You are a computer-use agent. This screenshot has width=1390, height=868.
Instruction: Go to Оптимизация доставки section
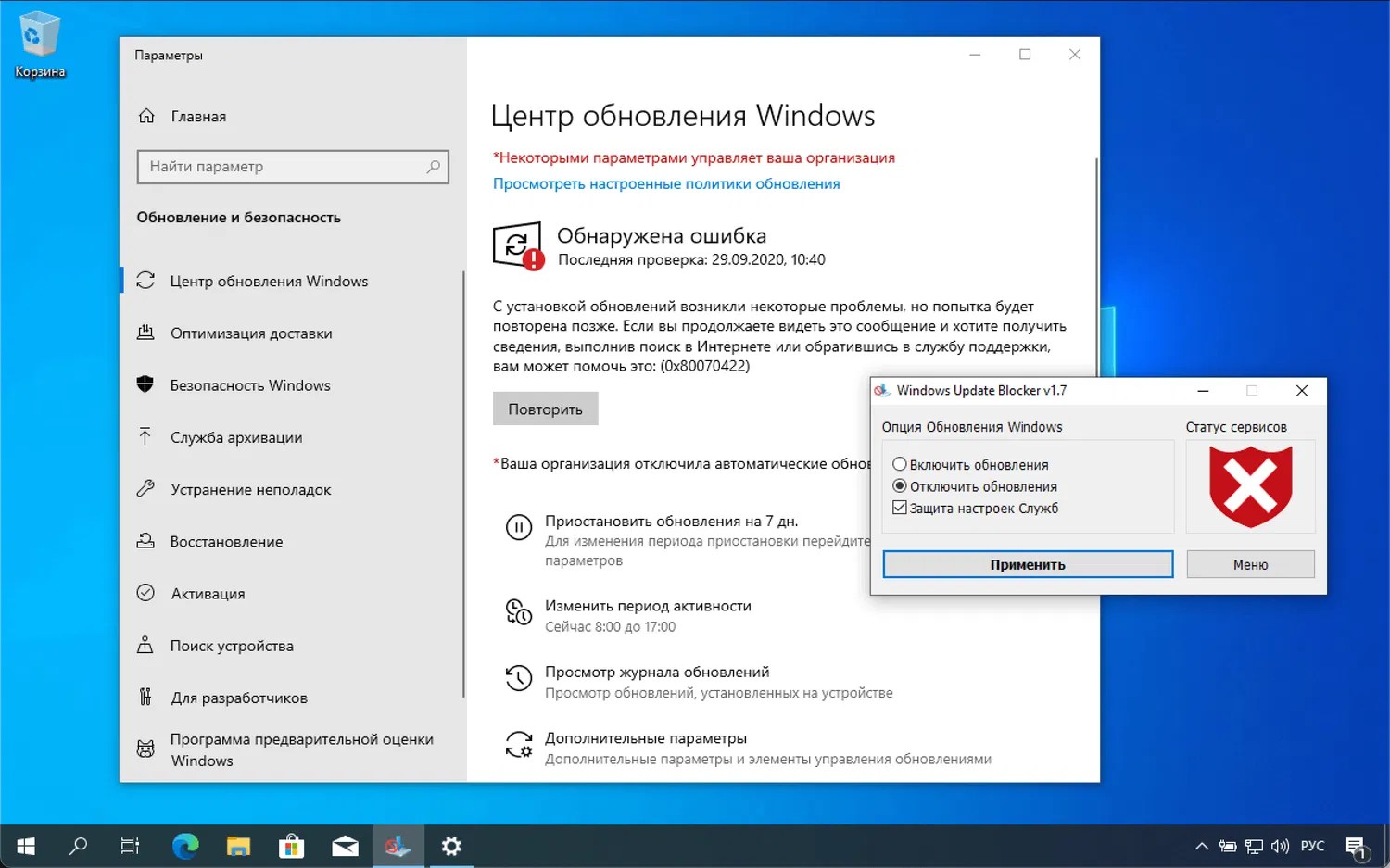coord(251,333)
